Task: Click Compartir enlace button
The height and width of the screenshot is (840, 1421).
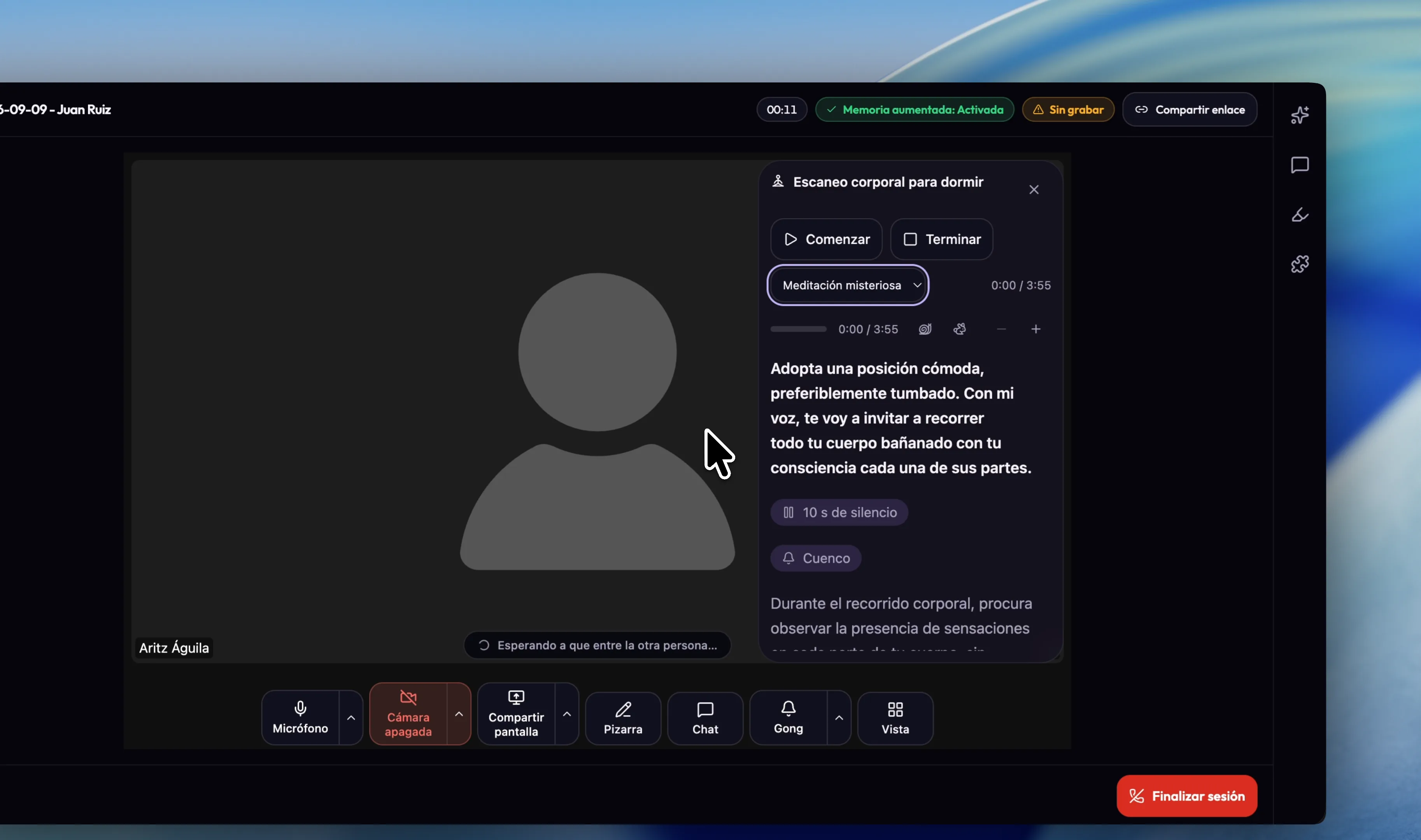Action: pos(1190,110)
